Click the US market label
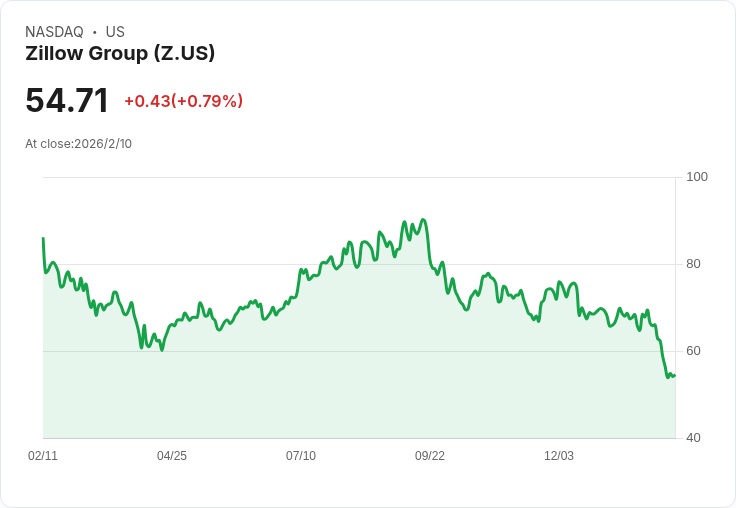The width and height of the screenshot is (736, 508). 115,32
